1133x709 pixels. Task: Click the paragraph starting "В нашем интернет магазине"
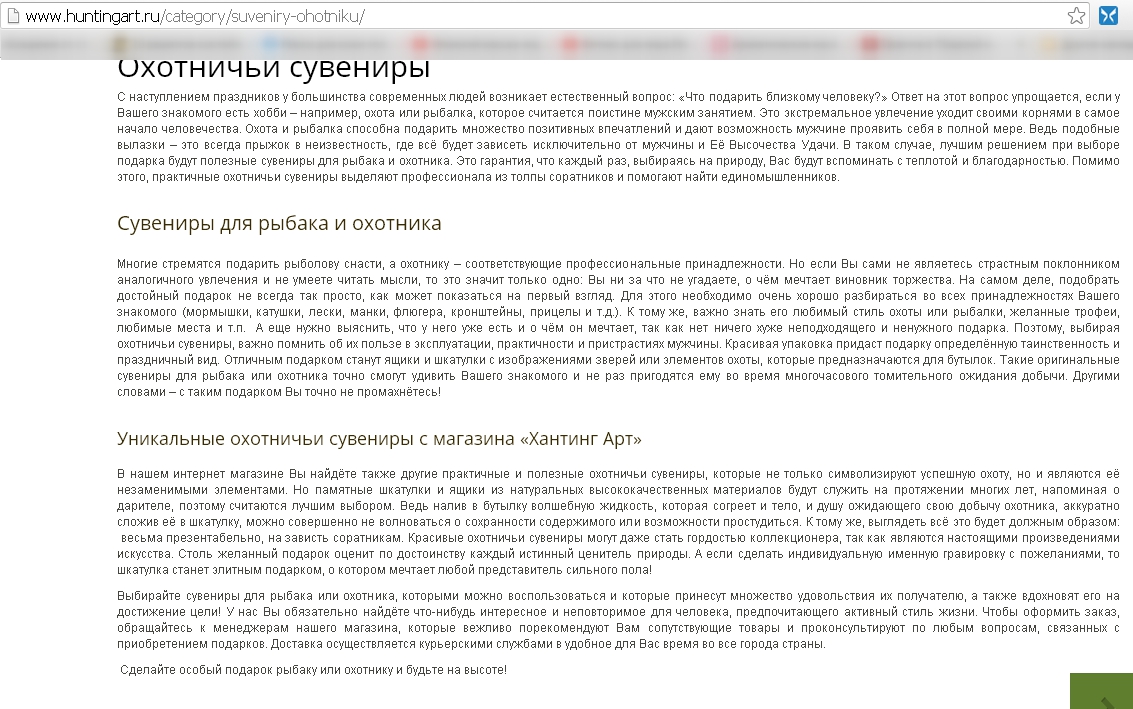pos(618,522)
